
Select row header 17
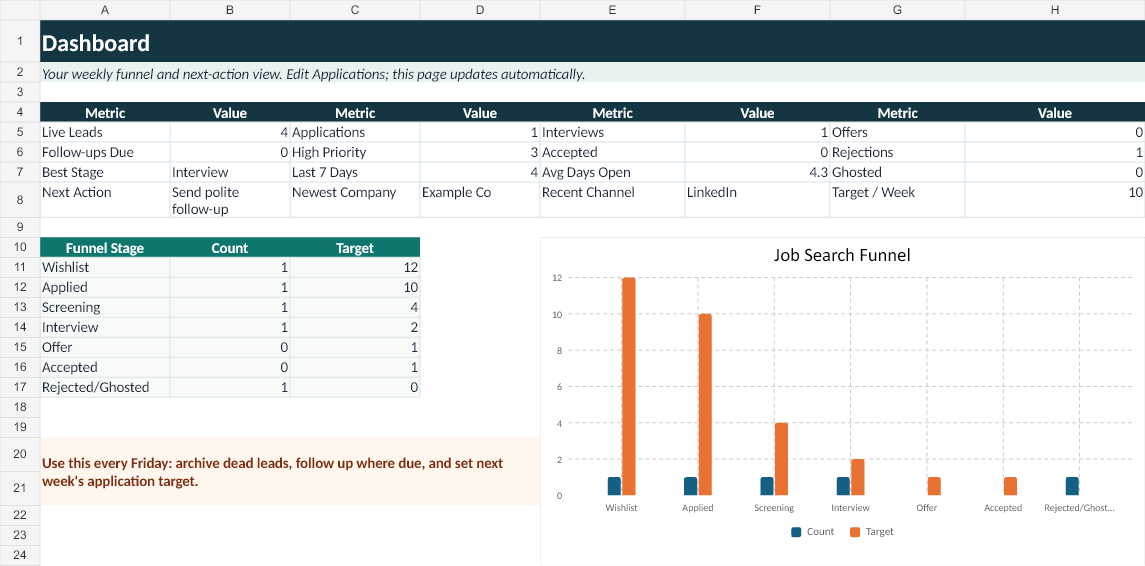[x=20, y=387]
